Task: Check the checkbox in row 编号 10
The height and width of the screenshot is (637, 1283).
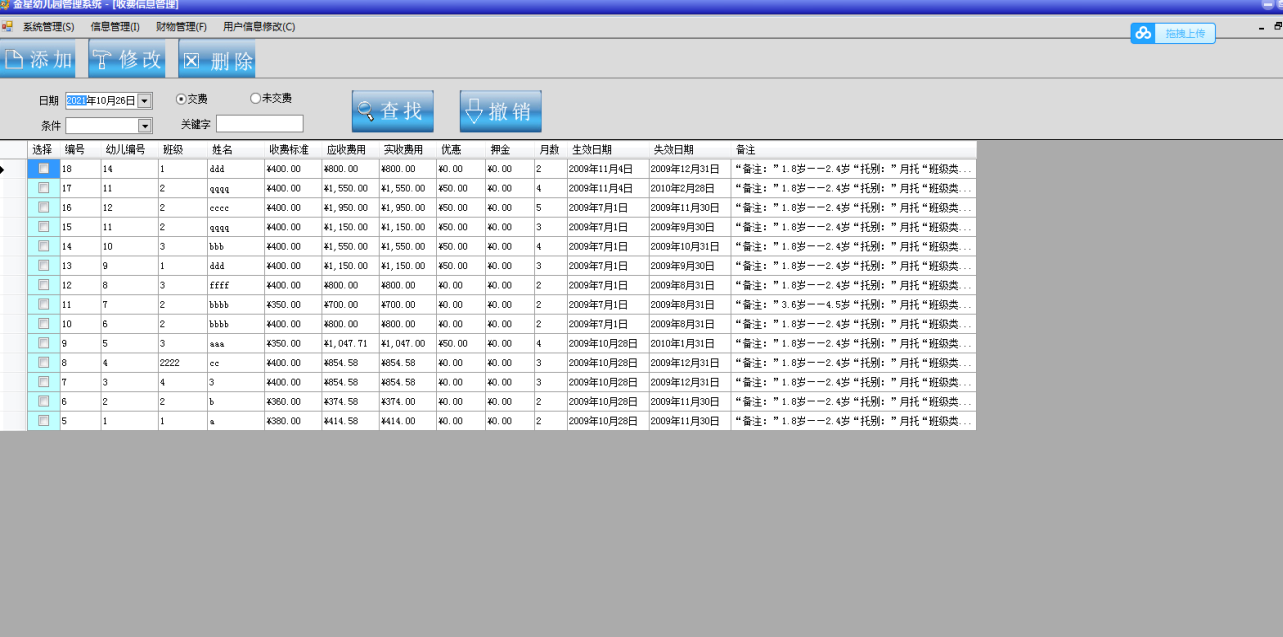Action: tap(43, 324)
